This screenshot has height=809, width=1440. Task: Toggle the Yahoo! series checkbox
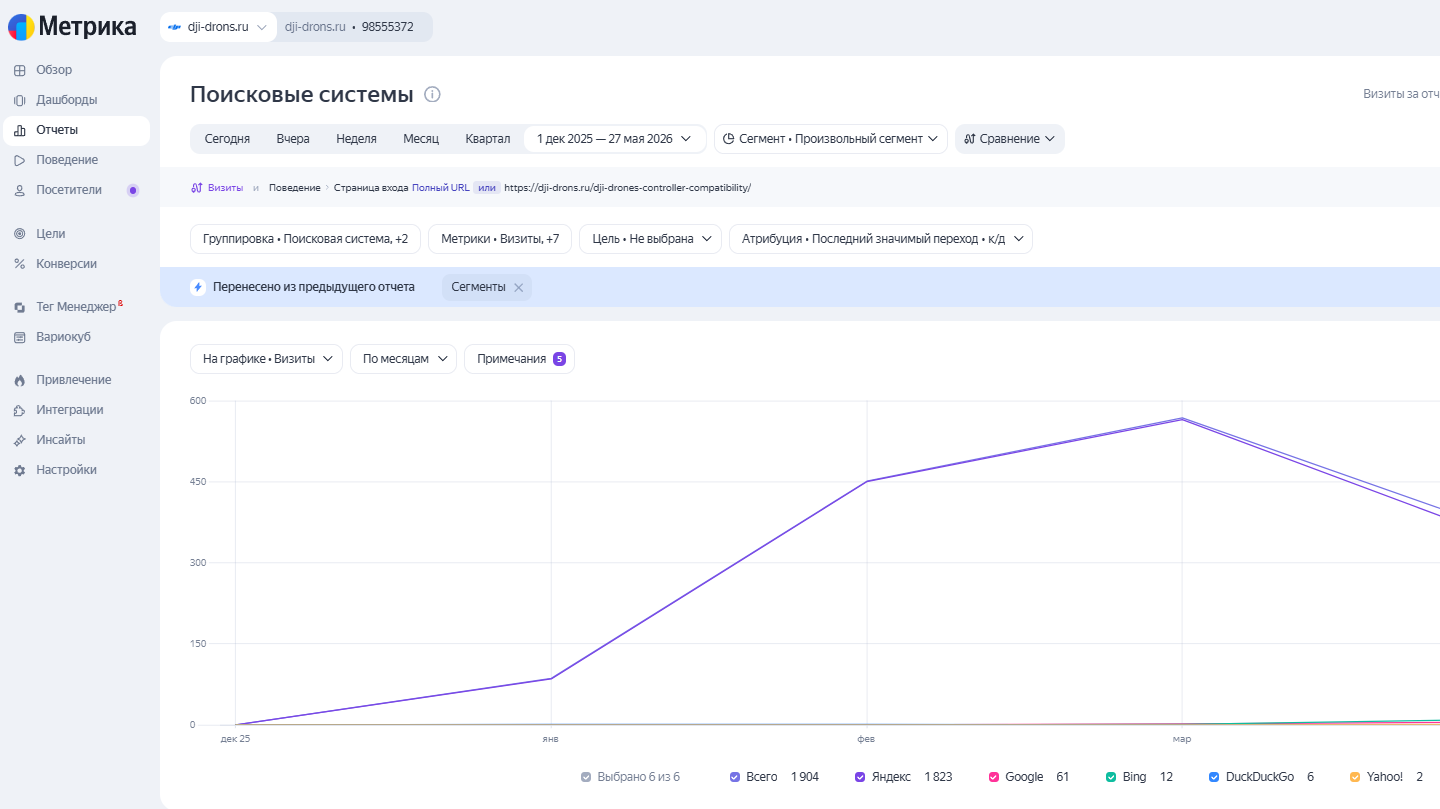[1355, 777]
